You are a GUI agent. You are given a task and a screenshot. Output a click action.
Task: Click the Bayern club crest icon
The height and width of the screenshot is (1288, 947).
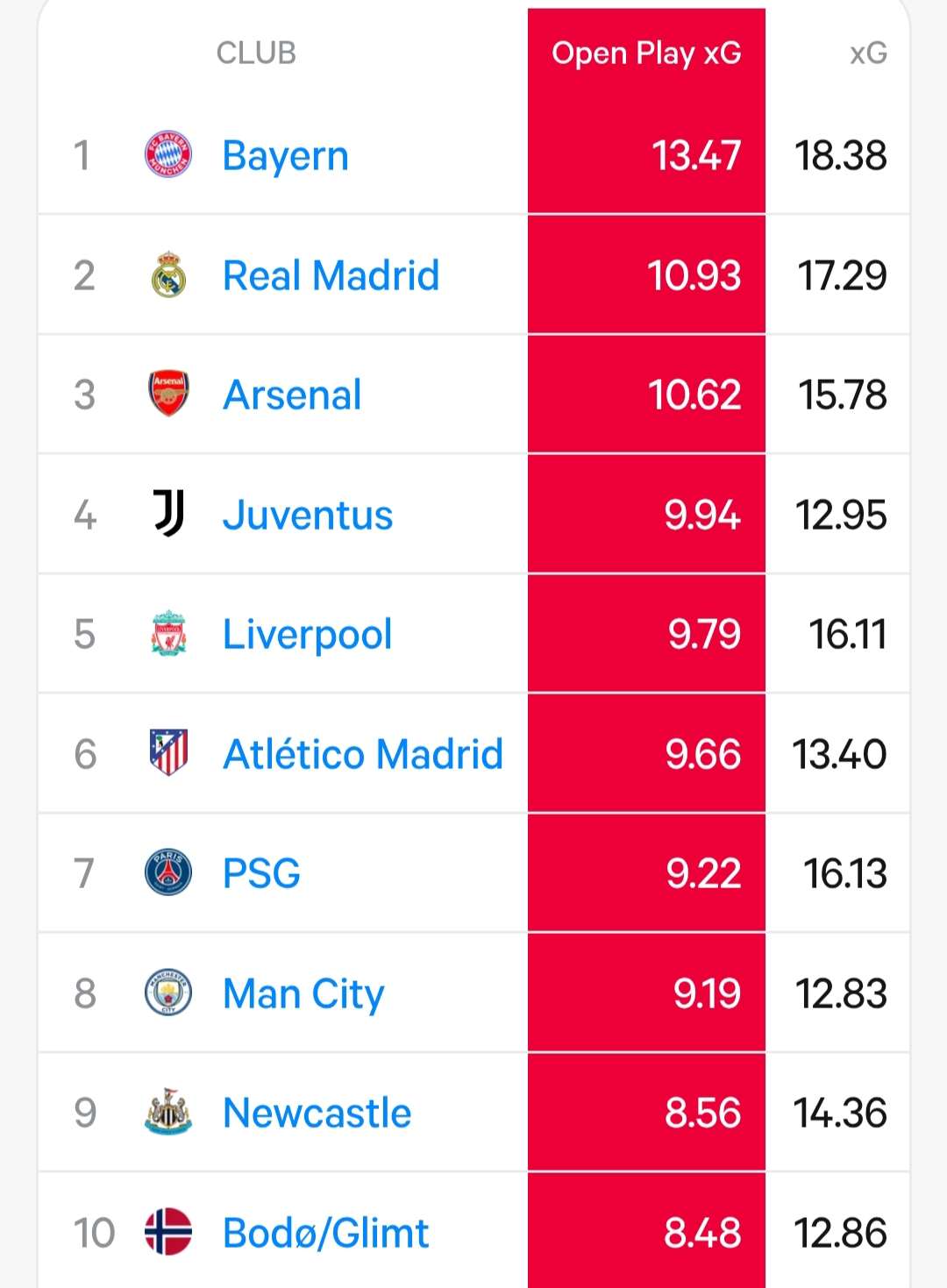(167, 155)
